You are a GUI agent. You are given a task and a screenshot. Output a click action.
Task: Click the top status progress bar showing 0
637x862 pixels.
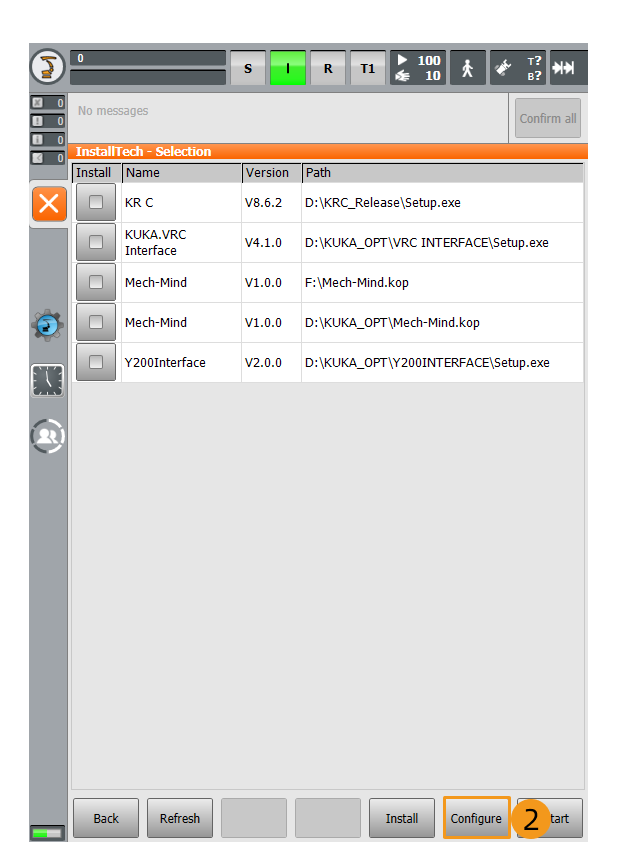(x=148, y=58)
